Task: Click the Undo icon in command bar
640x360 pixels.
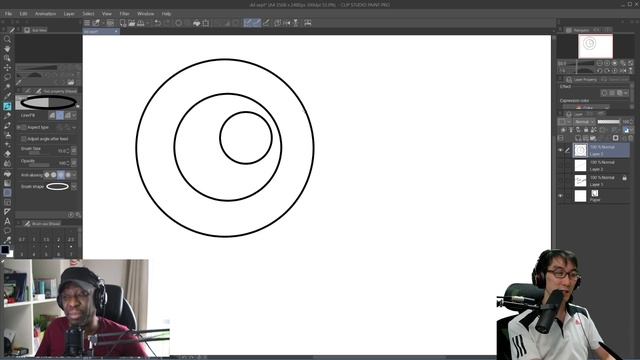Action: [158, 23]
